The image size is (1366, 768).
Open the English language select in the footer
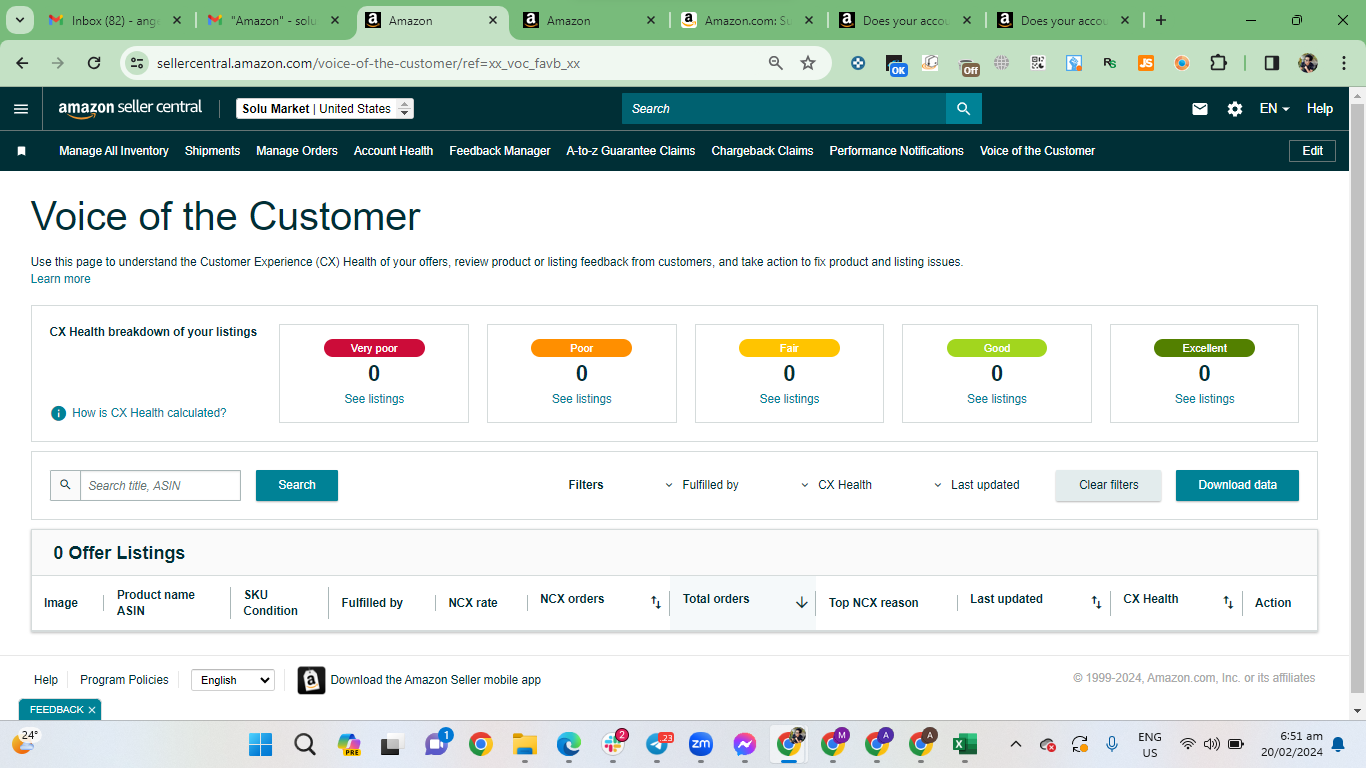pos(232,680)
